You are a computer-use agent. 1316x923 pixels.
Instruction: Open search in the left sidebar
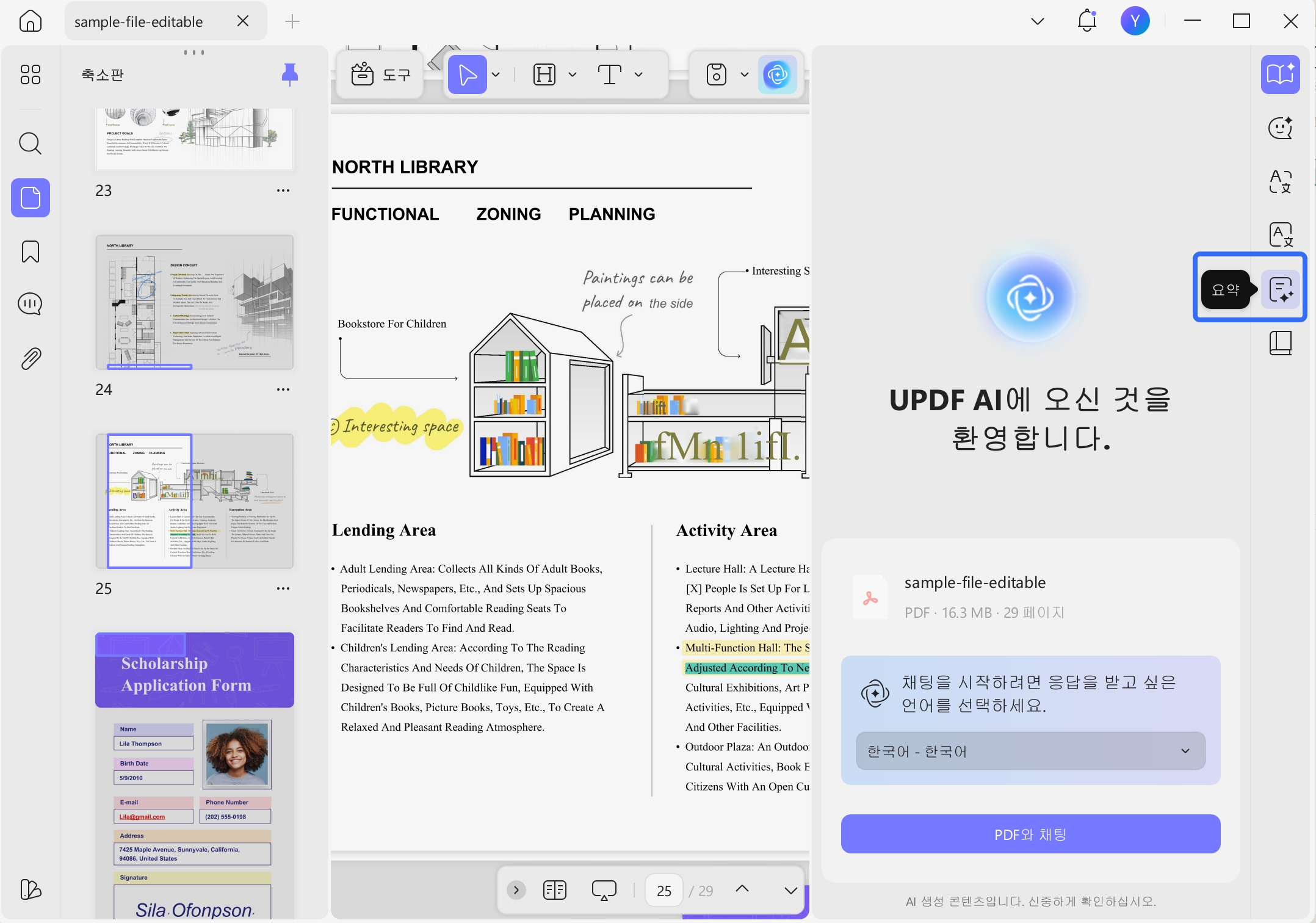click(x=29, y=143)
